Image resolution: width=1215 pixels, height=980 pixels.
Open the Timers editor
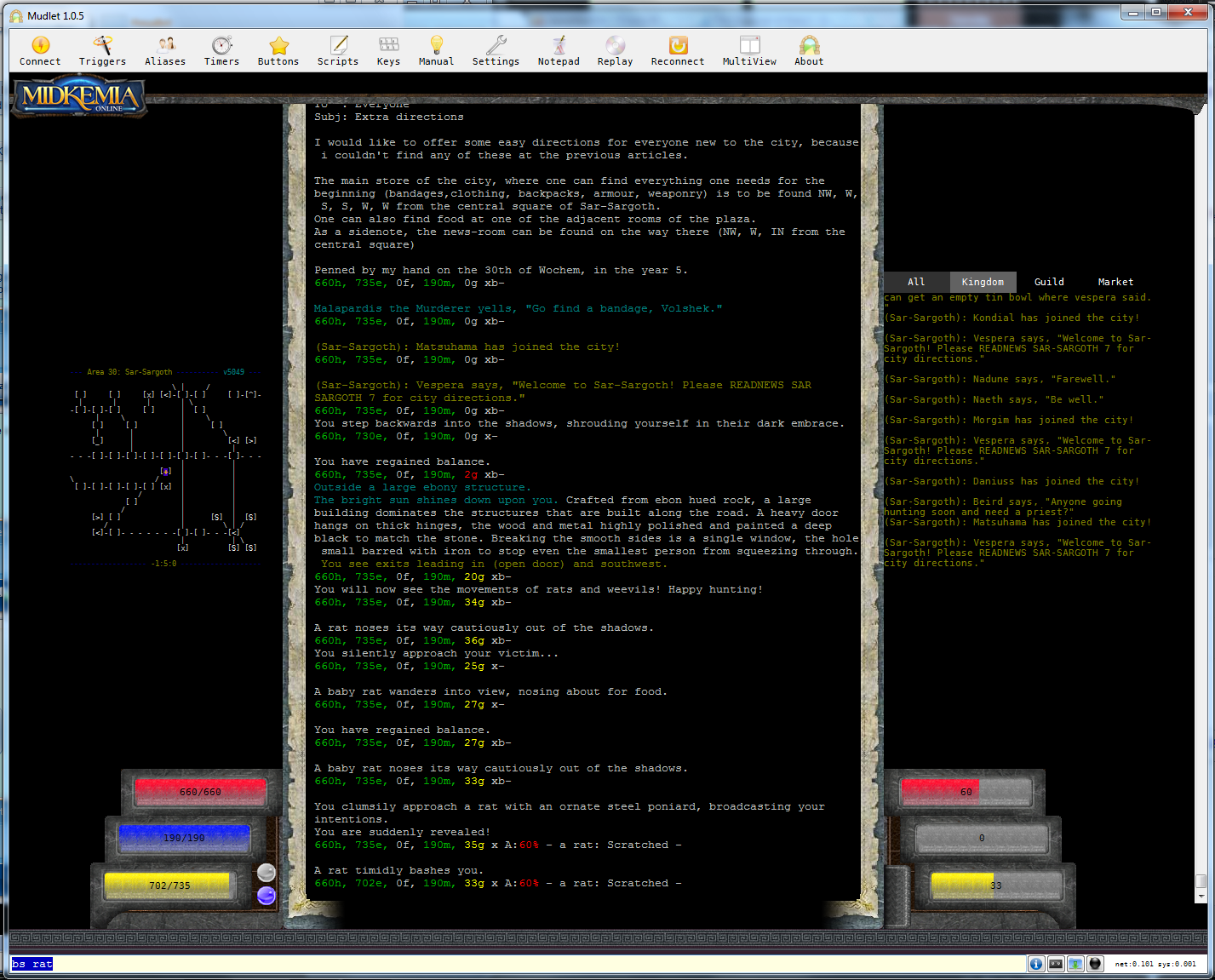pyautogui.click(x=221, y=51)
